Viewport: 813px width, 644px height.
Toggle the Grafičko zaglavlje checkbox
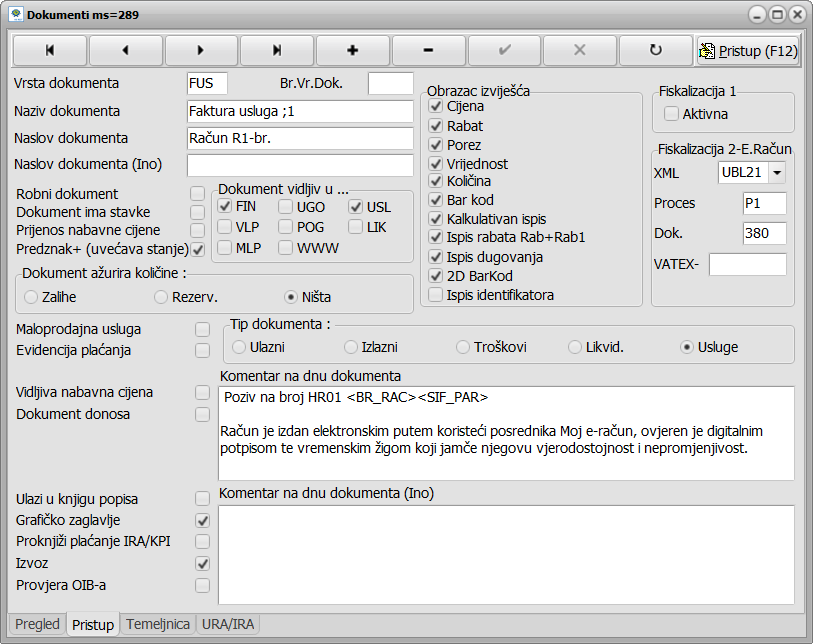point(202,520)
